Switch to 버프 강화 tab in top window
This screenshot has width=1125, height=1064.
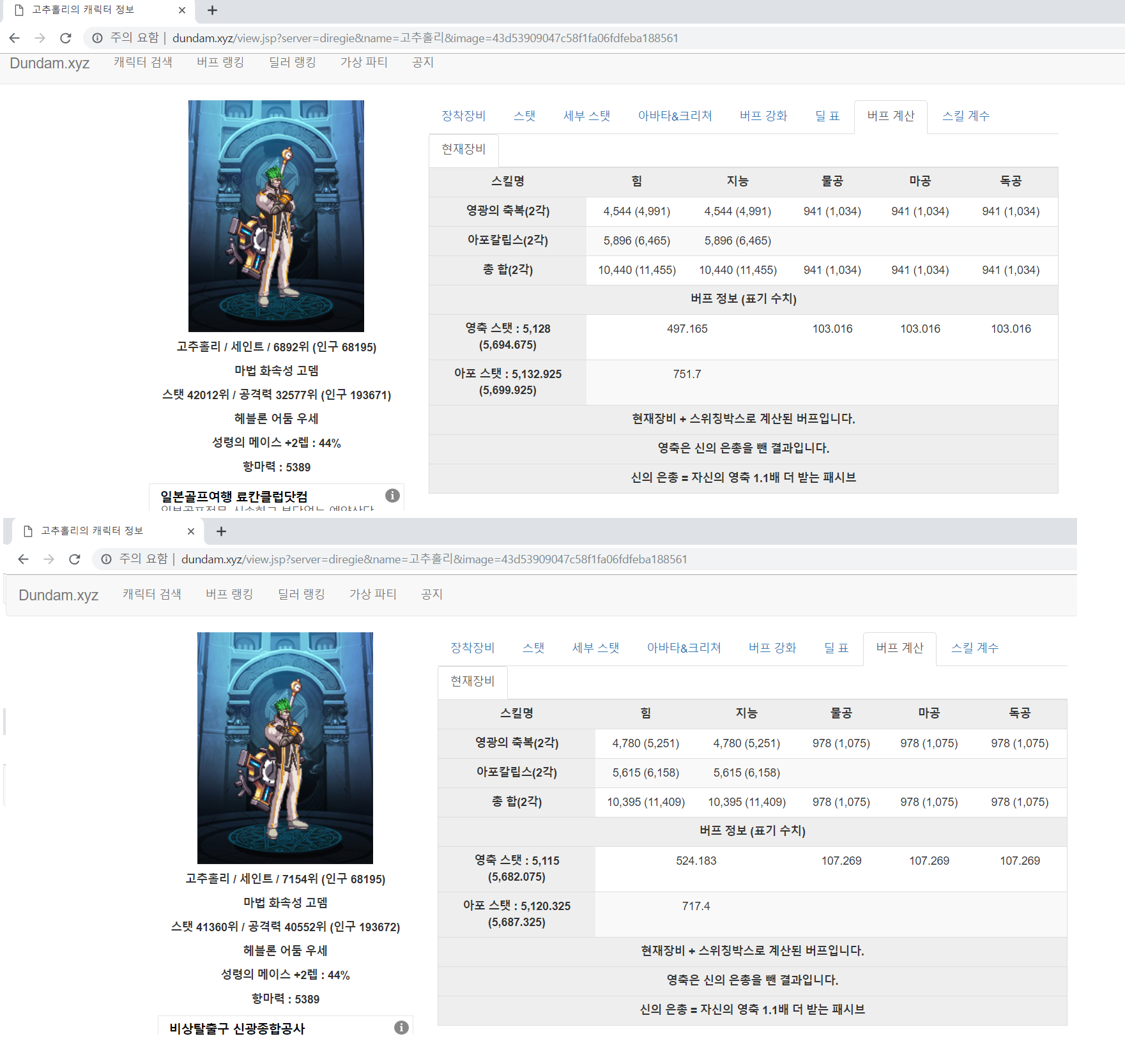point(763,116)
